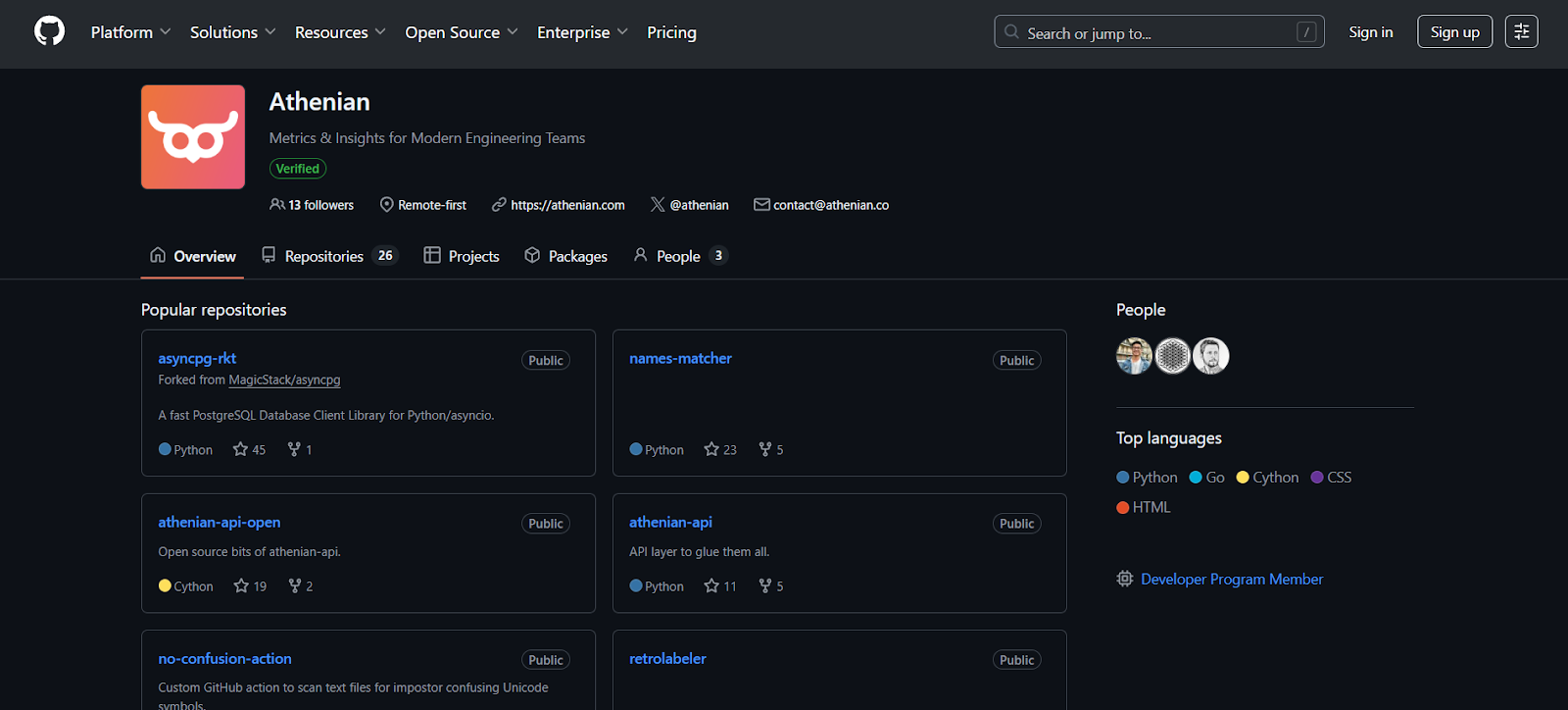The image size is (1568, 710).
Task: Click the Sign in link
Action: coord(1370,31)
